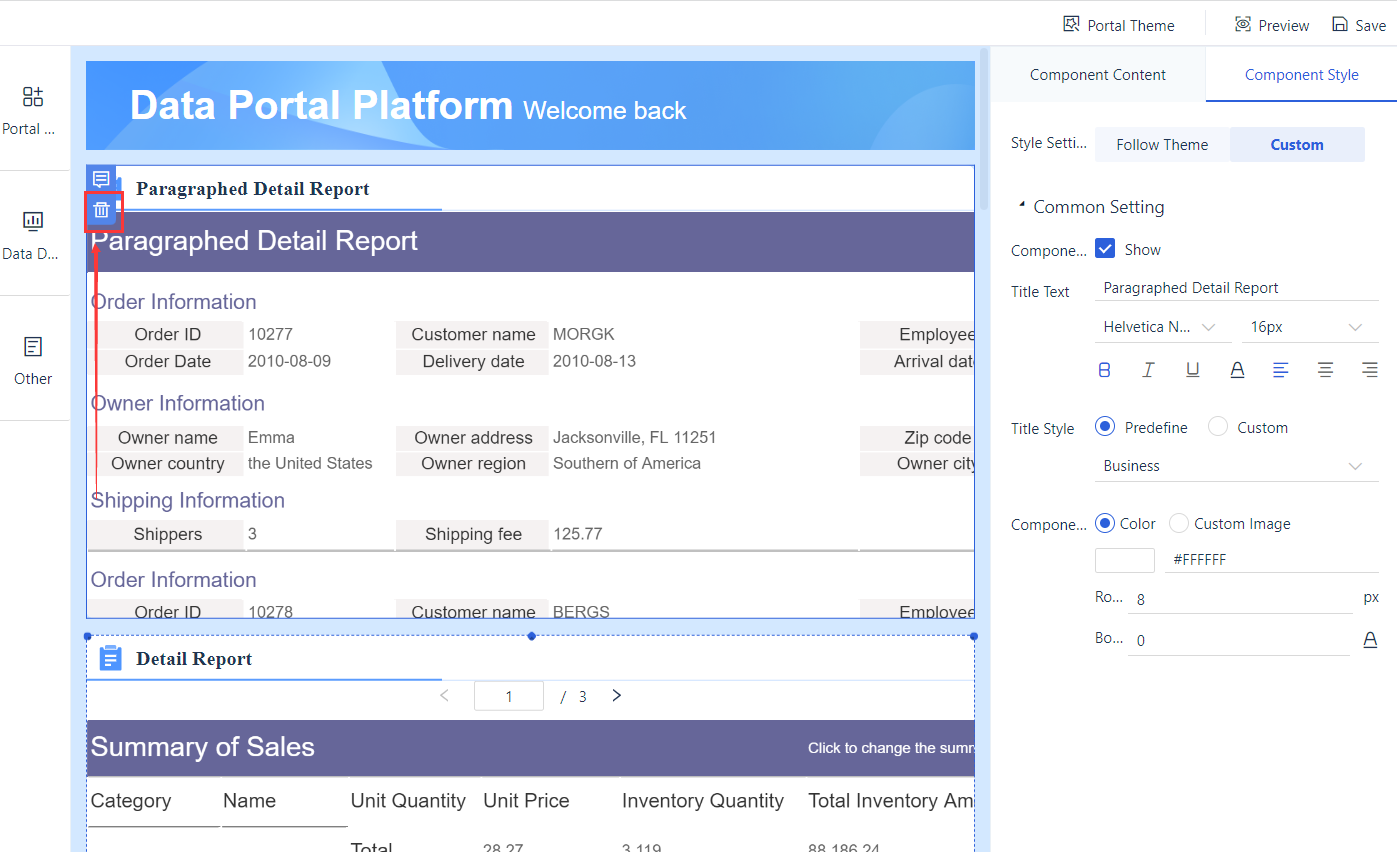The height and width of the screenshot is (852, 1397).
Task: Click the Follow Theme button
Action: click(1162, 144)
